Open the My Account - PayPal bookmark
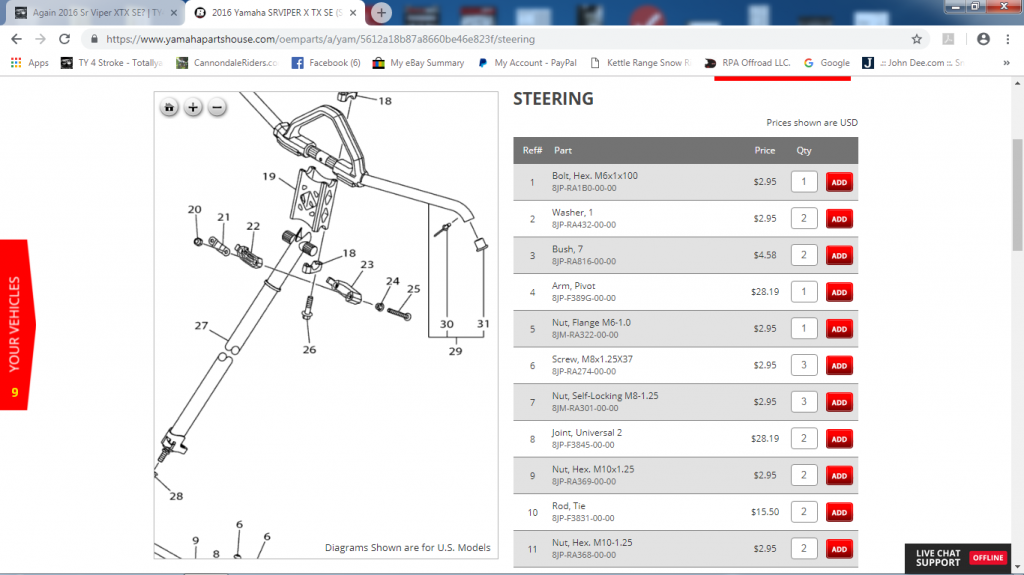This screenshot has height=575, width=1024. tap(527, 63)
